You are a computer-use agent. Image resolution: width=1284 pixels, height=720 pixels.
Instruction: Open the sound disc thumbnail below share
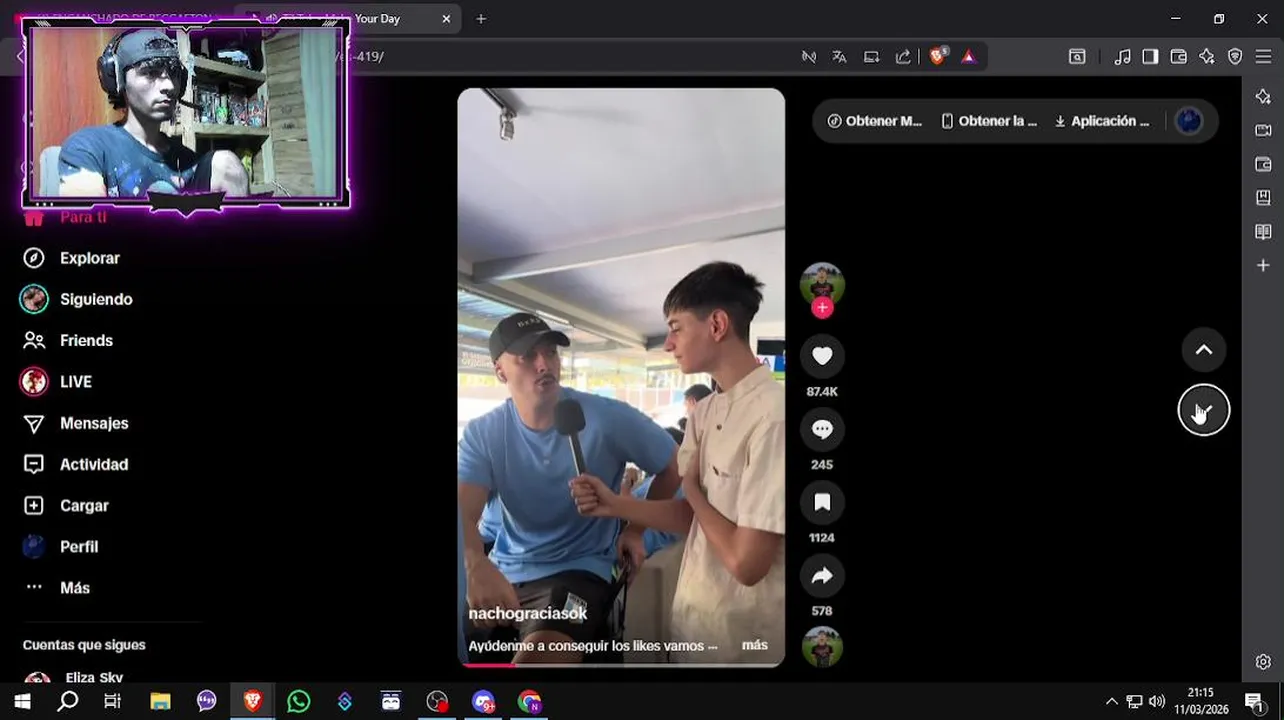pos(822,647)
